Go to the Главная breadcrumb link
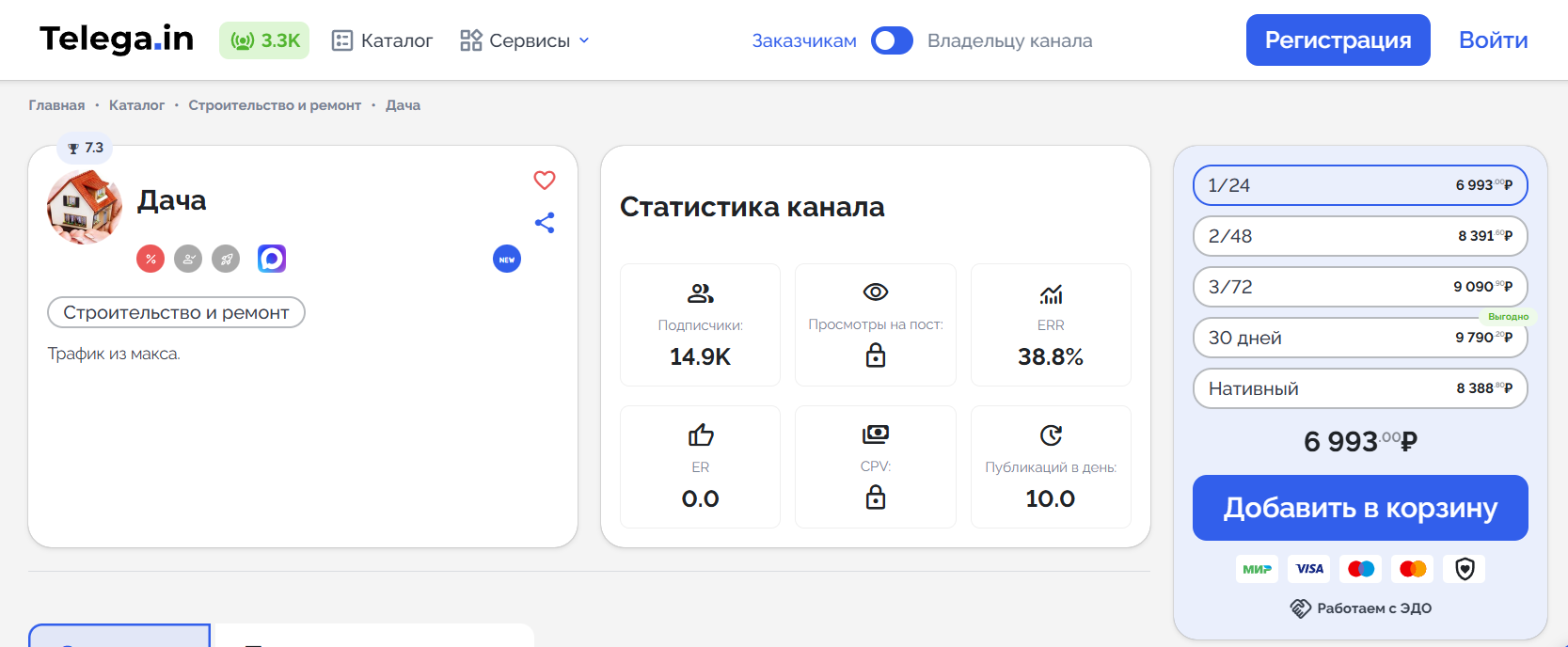The image size is (1568, 647). click(56, 105)
